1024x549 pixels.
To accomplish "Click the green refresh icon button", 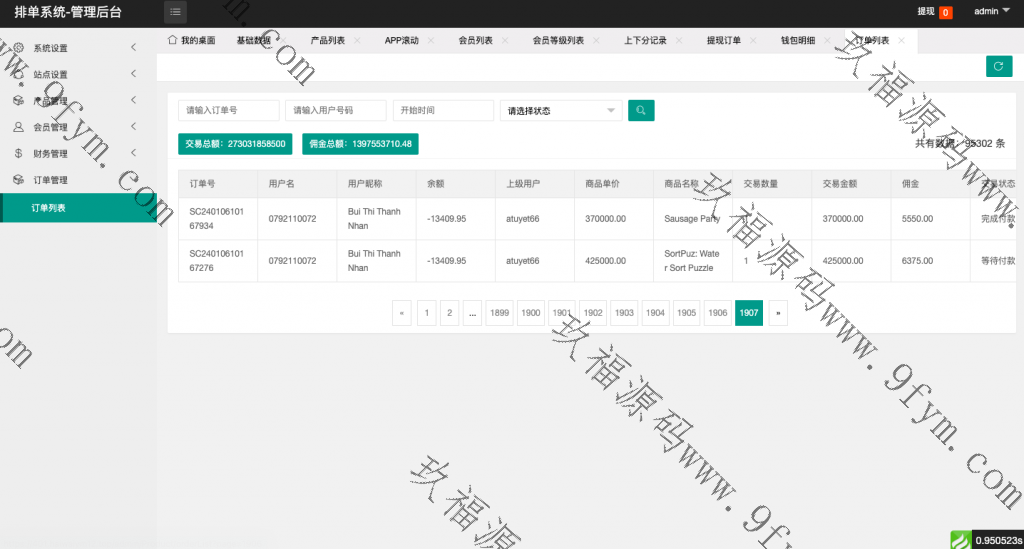I will tap(998, 66).
